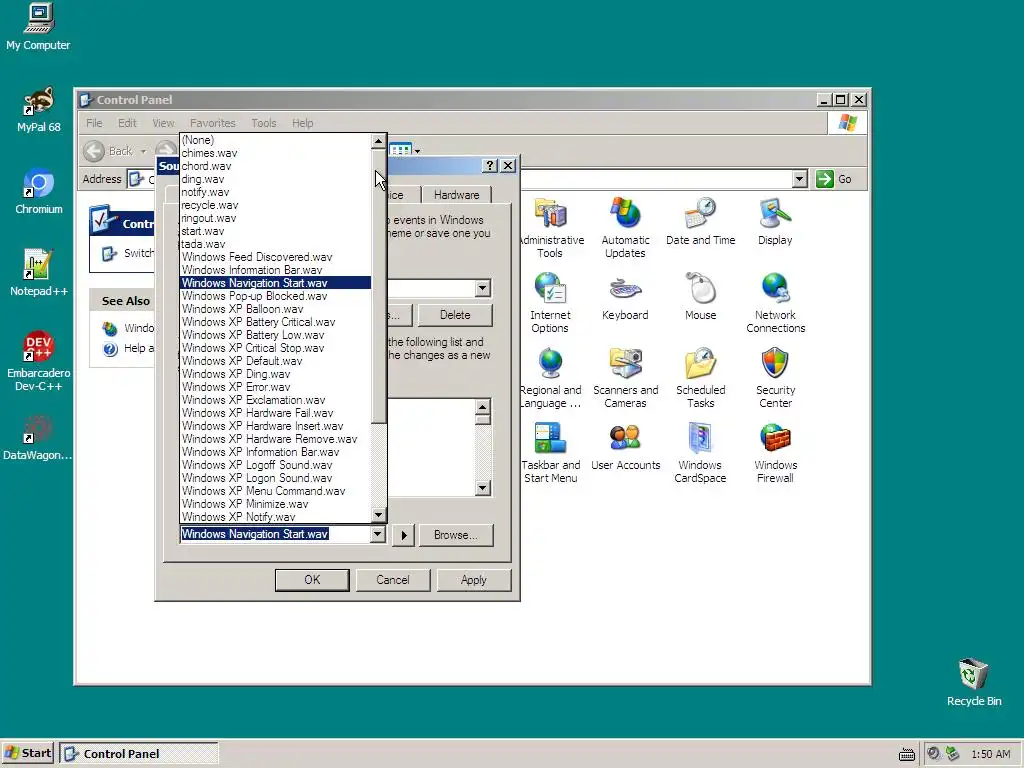Click program events list scroll down arrow
1024x768 pixels.
(482, 488)
